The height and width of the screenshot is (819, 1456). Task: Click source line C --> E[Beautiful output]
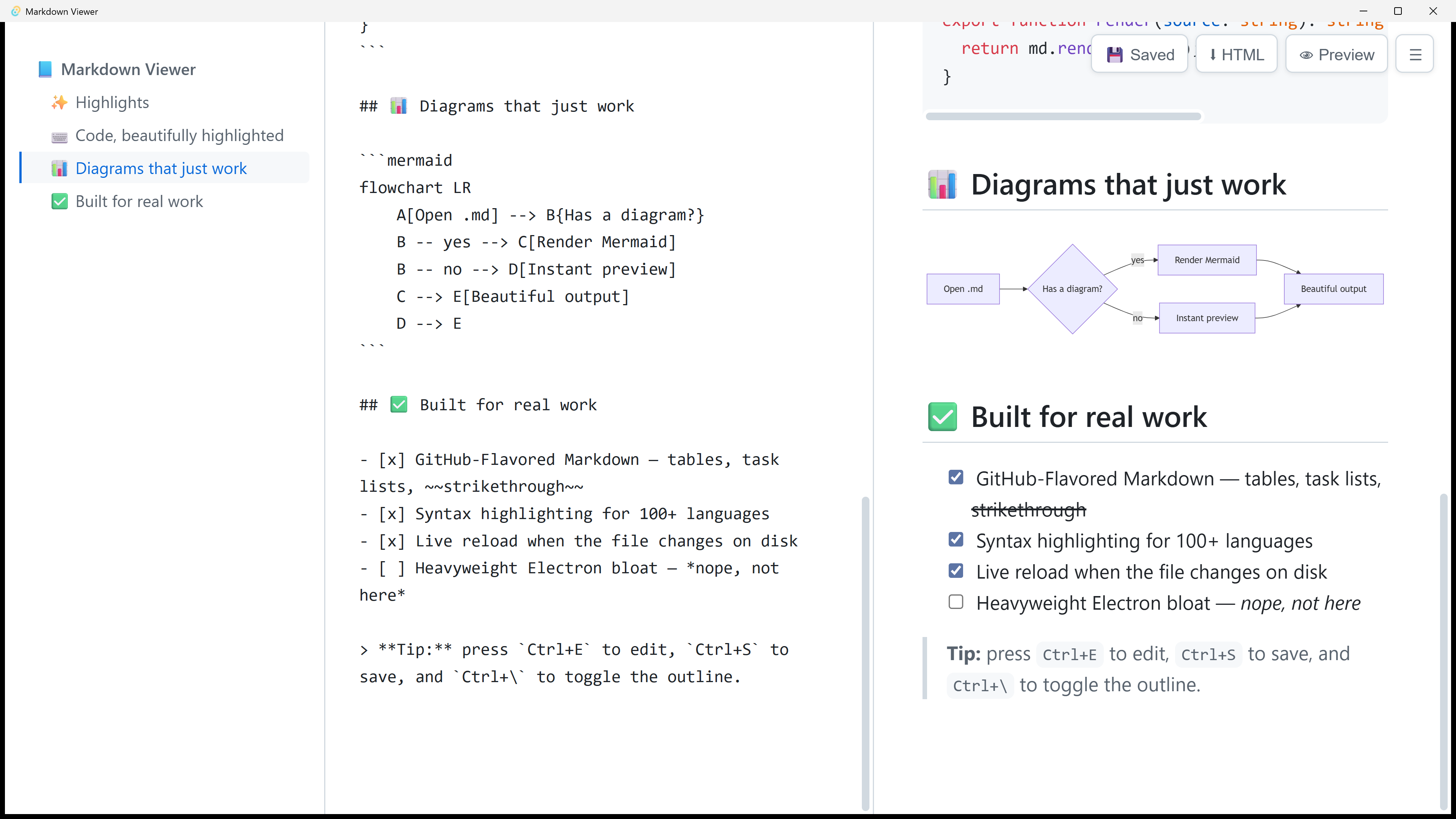pos(513,296)
